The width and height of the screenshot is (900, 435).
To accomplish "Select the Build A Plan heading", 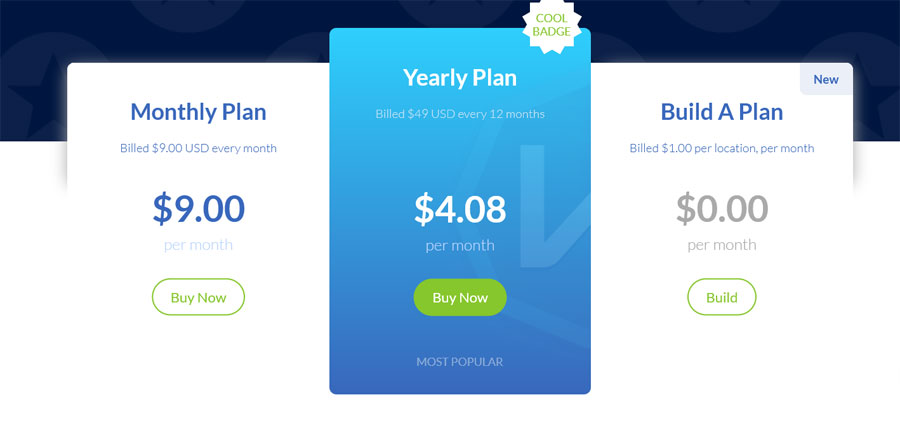I will pyautogui.click(x=721, y=111).
